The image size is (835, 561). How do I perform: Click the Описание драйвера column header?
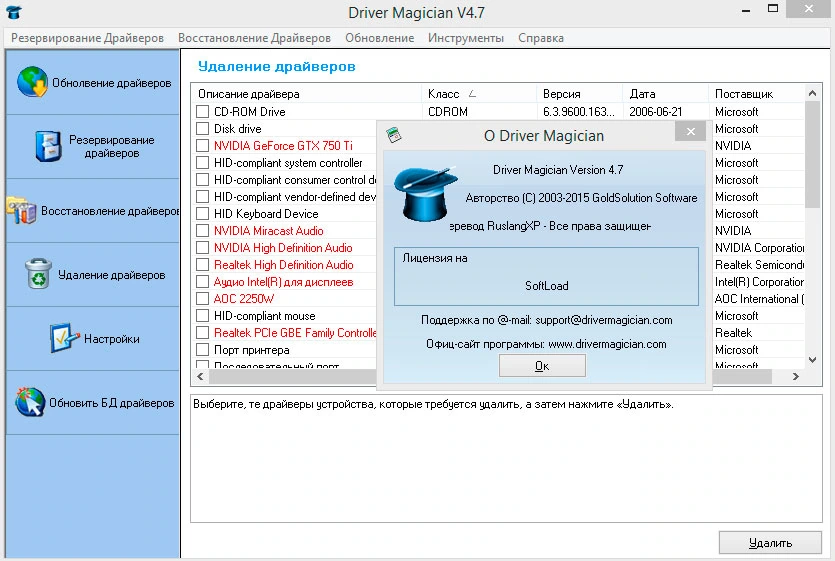[307, 94]
